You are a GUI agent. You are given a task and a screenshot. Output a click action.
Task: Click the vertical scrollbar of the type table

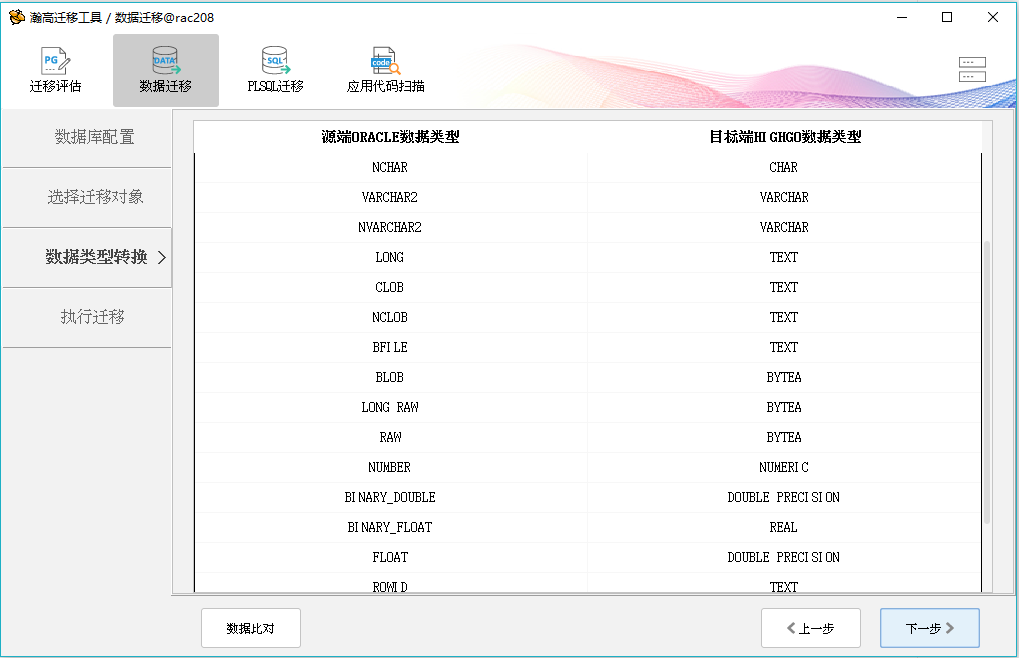(x=987, y=382)
